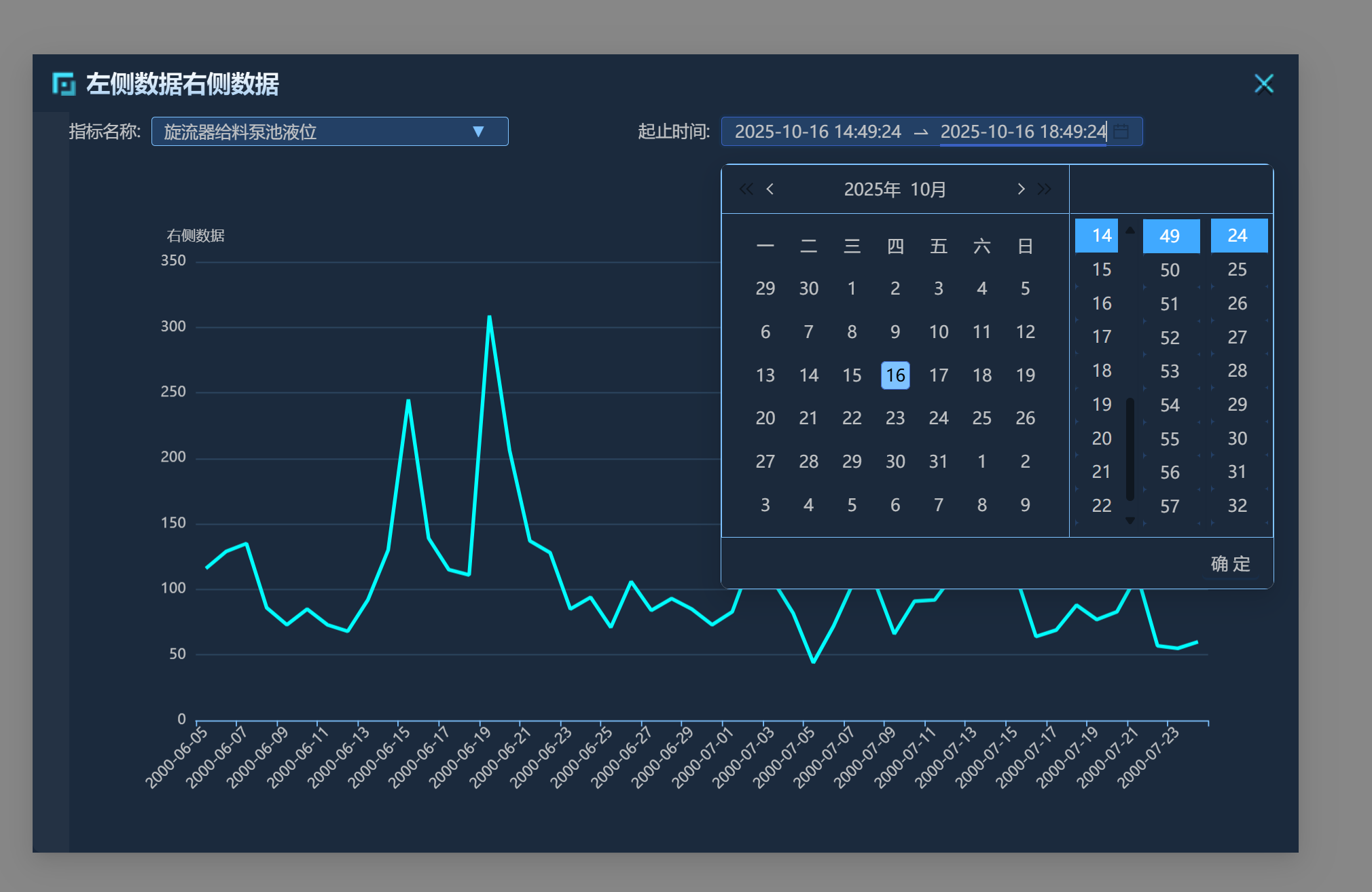Image resolution: width=1372 pixels, height=892 pixels.
Task: Click hour list scroll-up arrow
Action: pyautogui.click(x=1130, y=230)
